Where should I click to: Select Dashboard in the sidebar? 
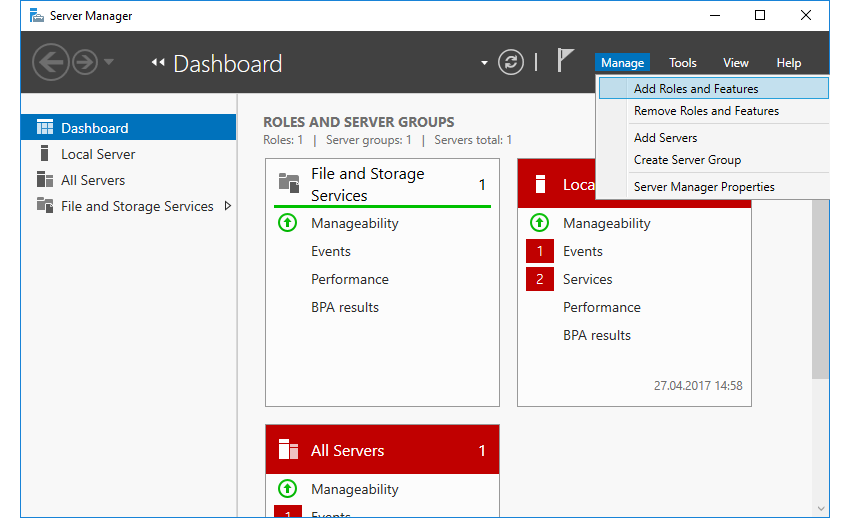(128, 127)
